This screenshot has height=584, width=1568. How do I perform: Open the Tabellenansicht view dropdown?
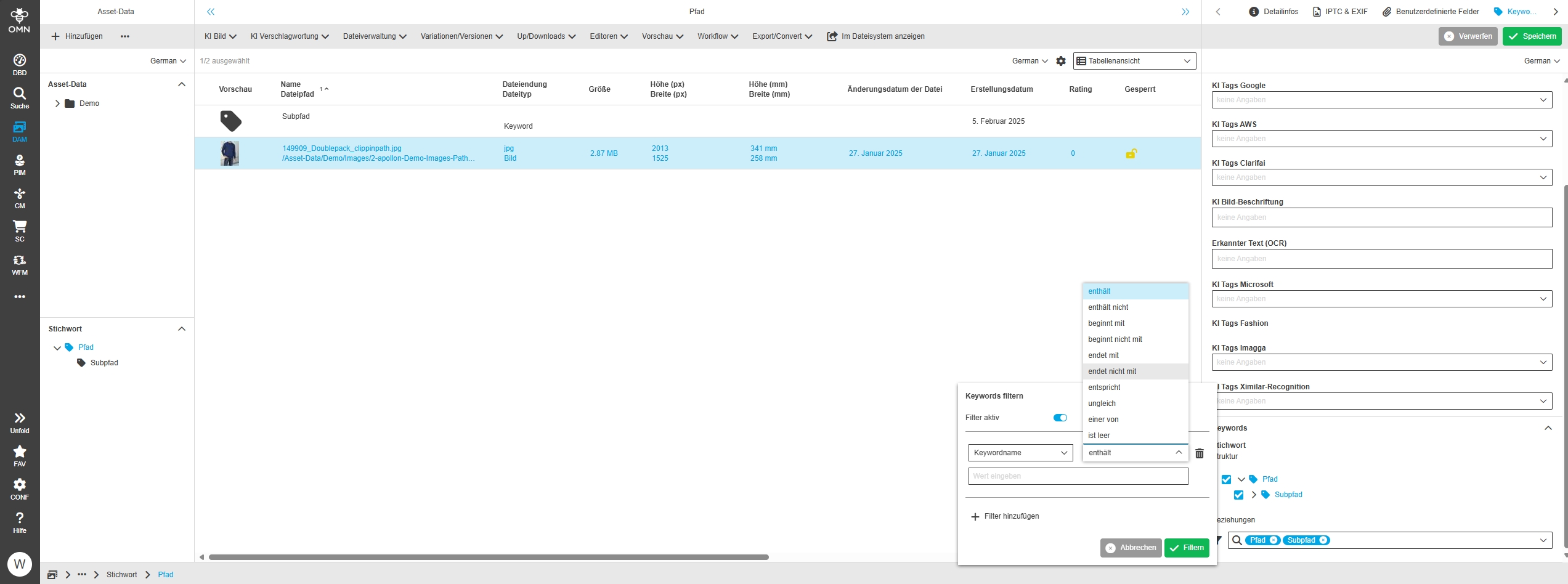[1134, 61]
